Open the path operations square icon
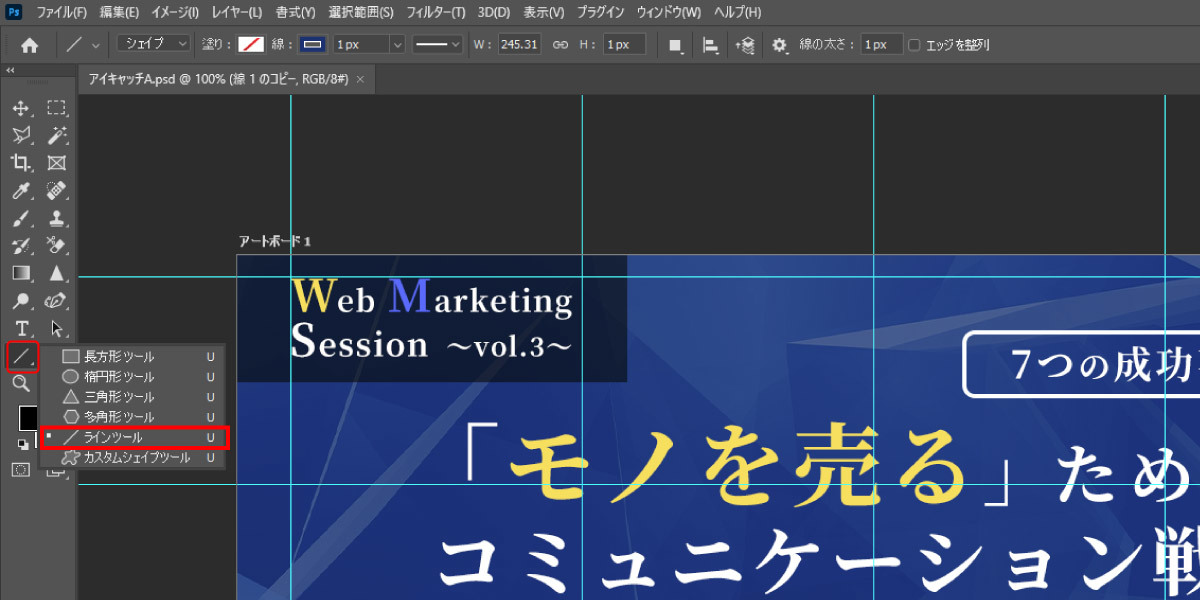Screen dimensions: 1200x600 [675, 45]
